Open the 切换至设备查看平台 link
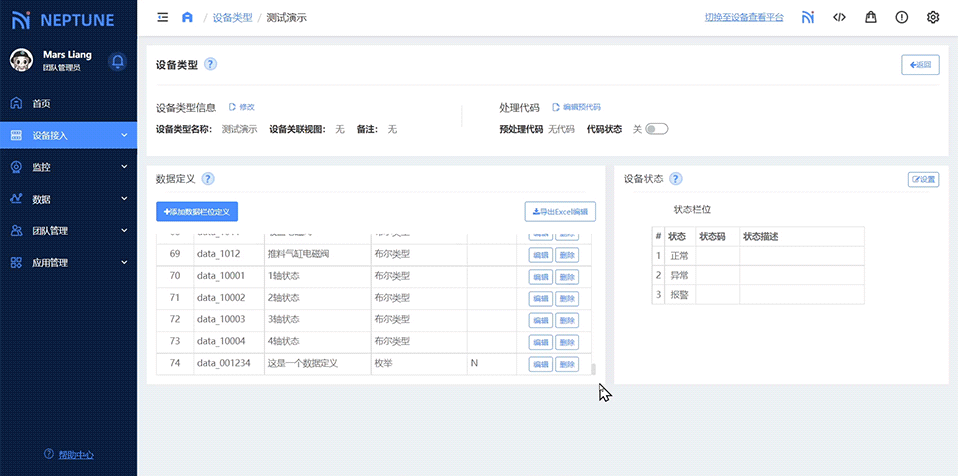 pyautogui.click(x=744, y=18)
